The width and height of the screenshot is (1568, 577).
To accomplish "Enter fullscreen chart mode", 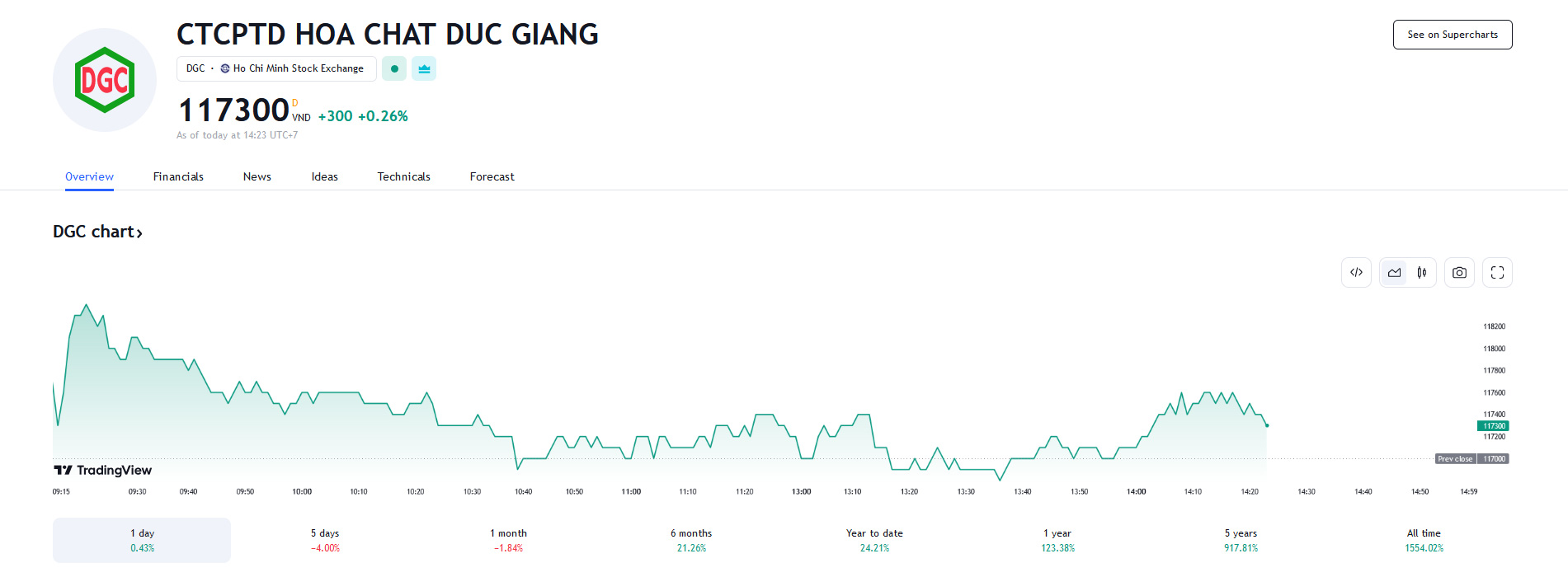I will [x=1497, y=272].
